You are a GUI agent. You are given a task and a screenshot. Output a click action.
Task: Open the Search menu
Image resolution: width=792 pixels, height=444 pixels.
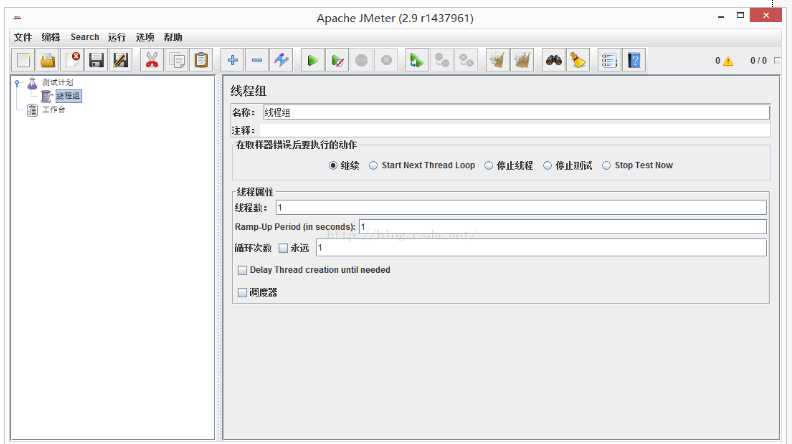85,37
